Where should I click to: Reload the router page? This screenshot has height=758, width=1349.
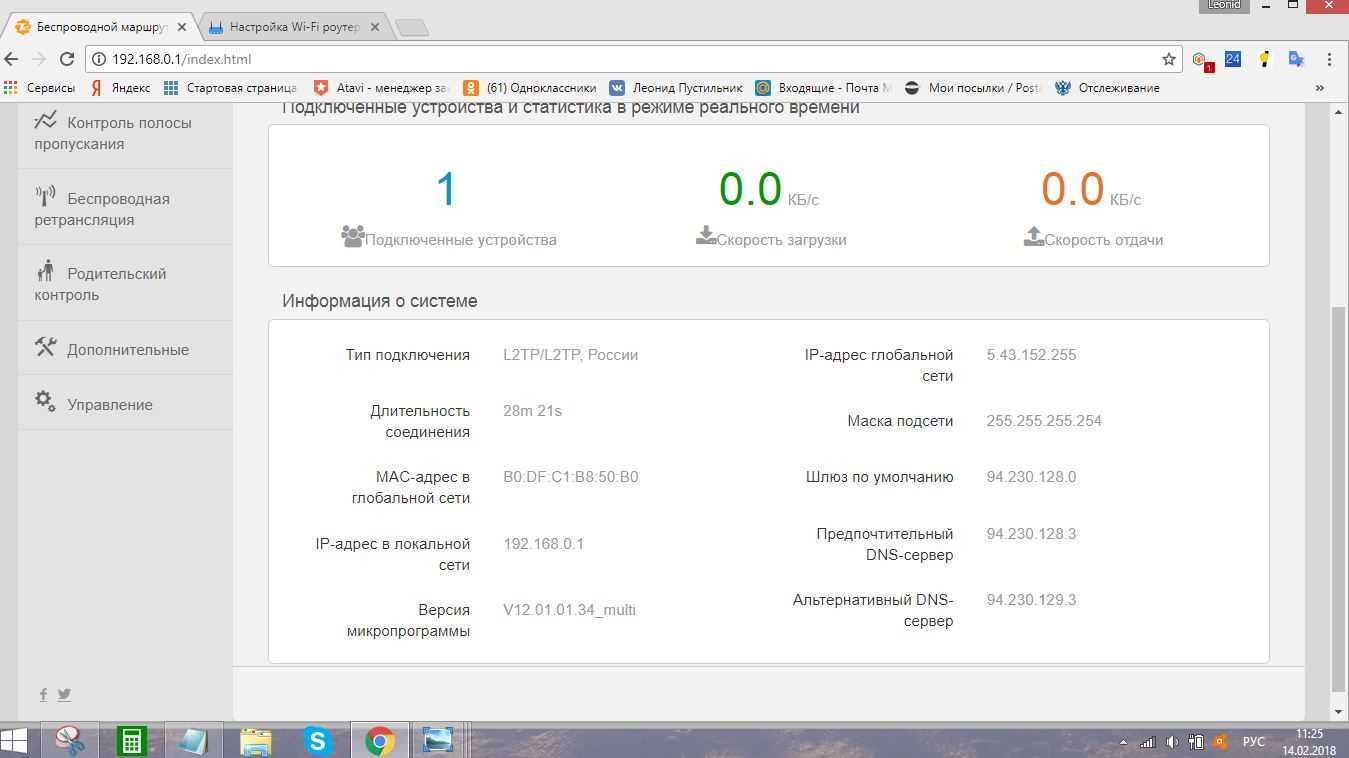point(66,59)
